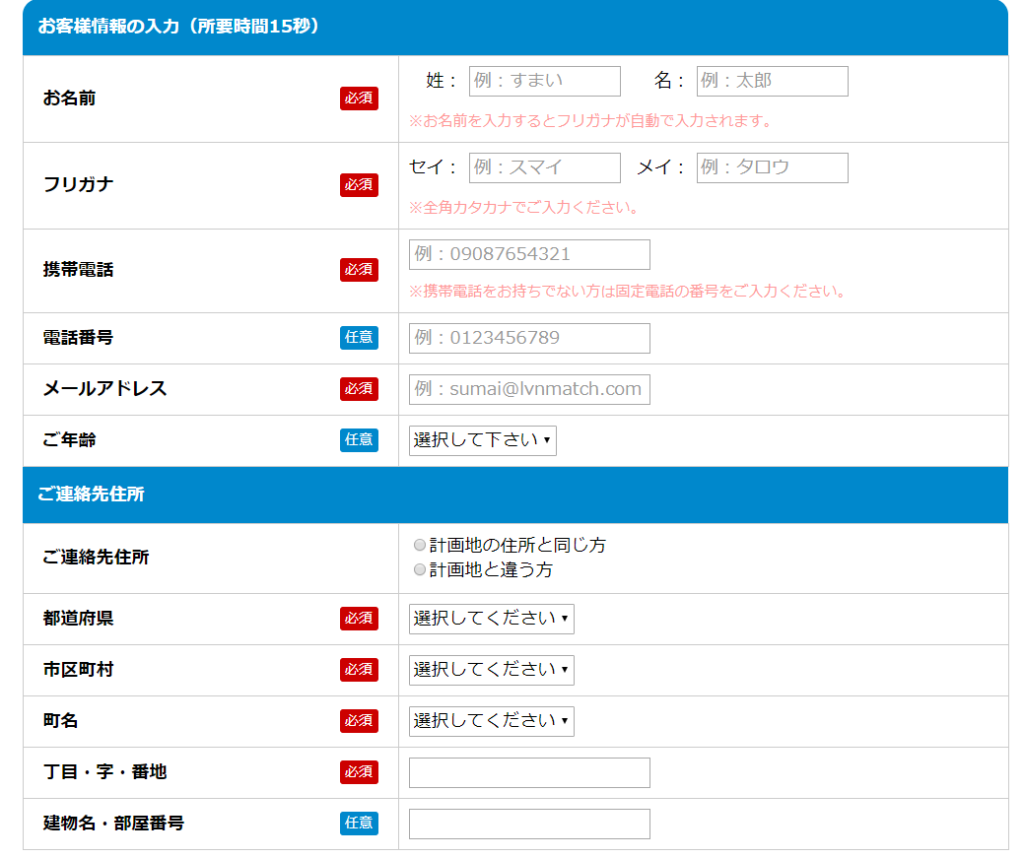1024x858 pixels.
Task: Click the メールアドレス row label
Action: [x=104, y=389]
